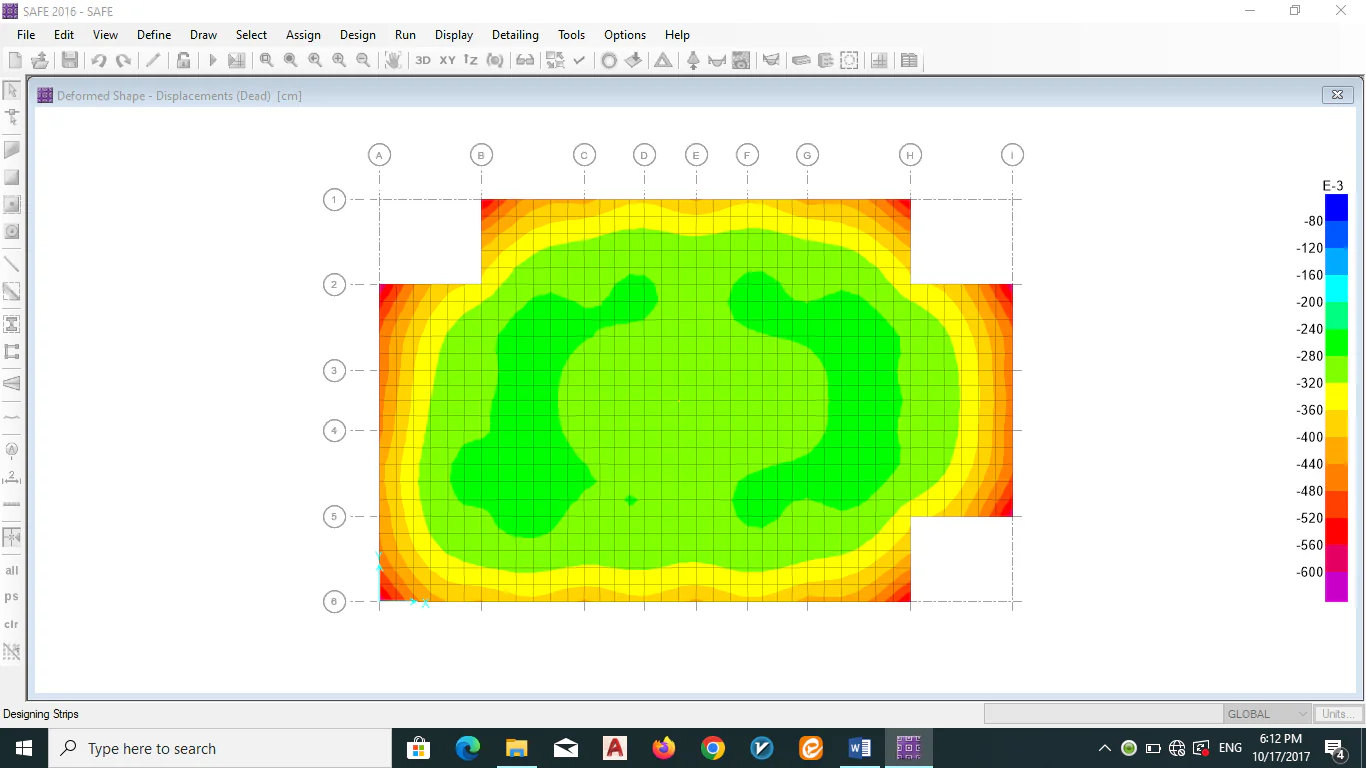Image resolution: width=1366 pixels, height=768 pixels.
Task: Click the Undo arrow icon
Action: [99, 61]
